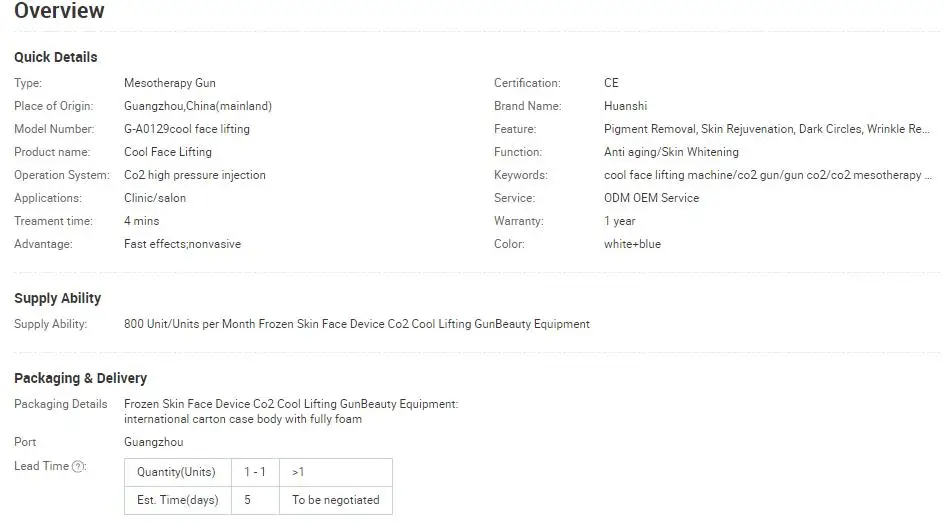Click the 'To be negotiated' cell

coord(336,500)
